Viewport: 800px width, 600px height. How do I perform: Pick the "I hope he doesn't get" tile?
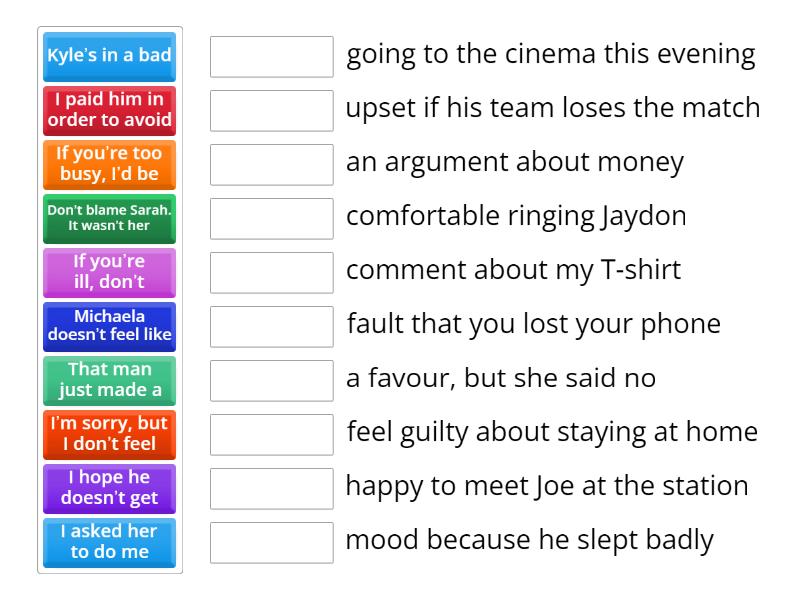point(110,488)
